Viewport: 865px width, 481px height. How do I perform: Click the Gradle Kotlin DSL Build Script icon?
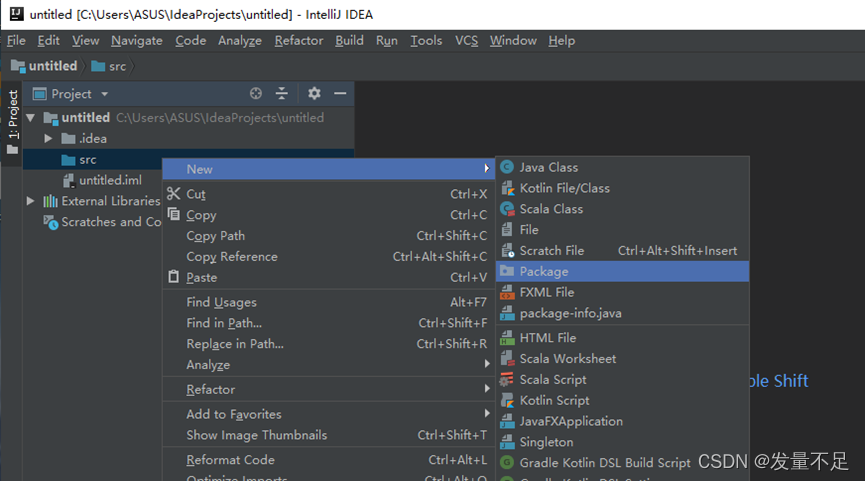click(x=507, y=462)
